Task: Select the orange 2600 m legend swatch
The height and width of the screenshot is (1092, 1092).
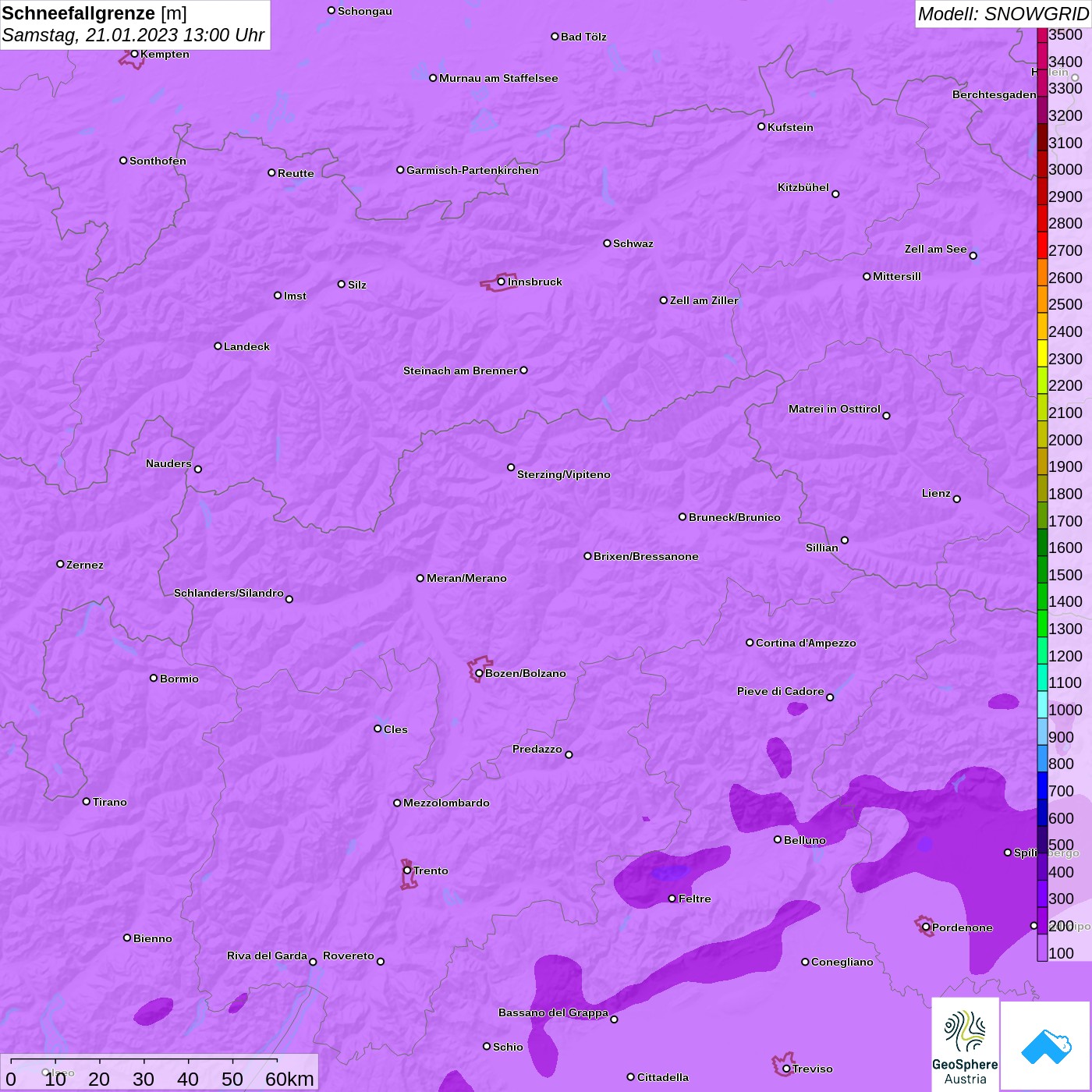Action: (x=1042, y=272)
